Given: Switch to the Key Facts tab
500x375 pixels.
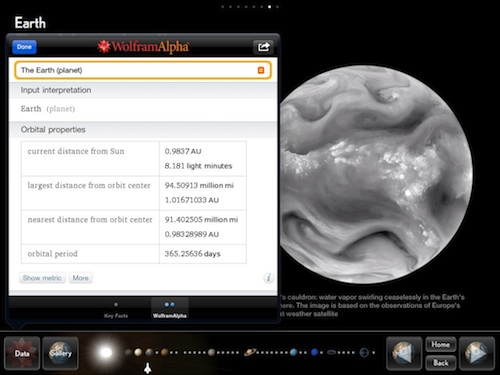Looking at the screenshot, I should coord(116,310).
